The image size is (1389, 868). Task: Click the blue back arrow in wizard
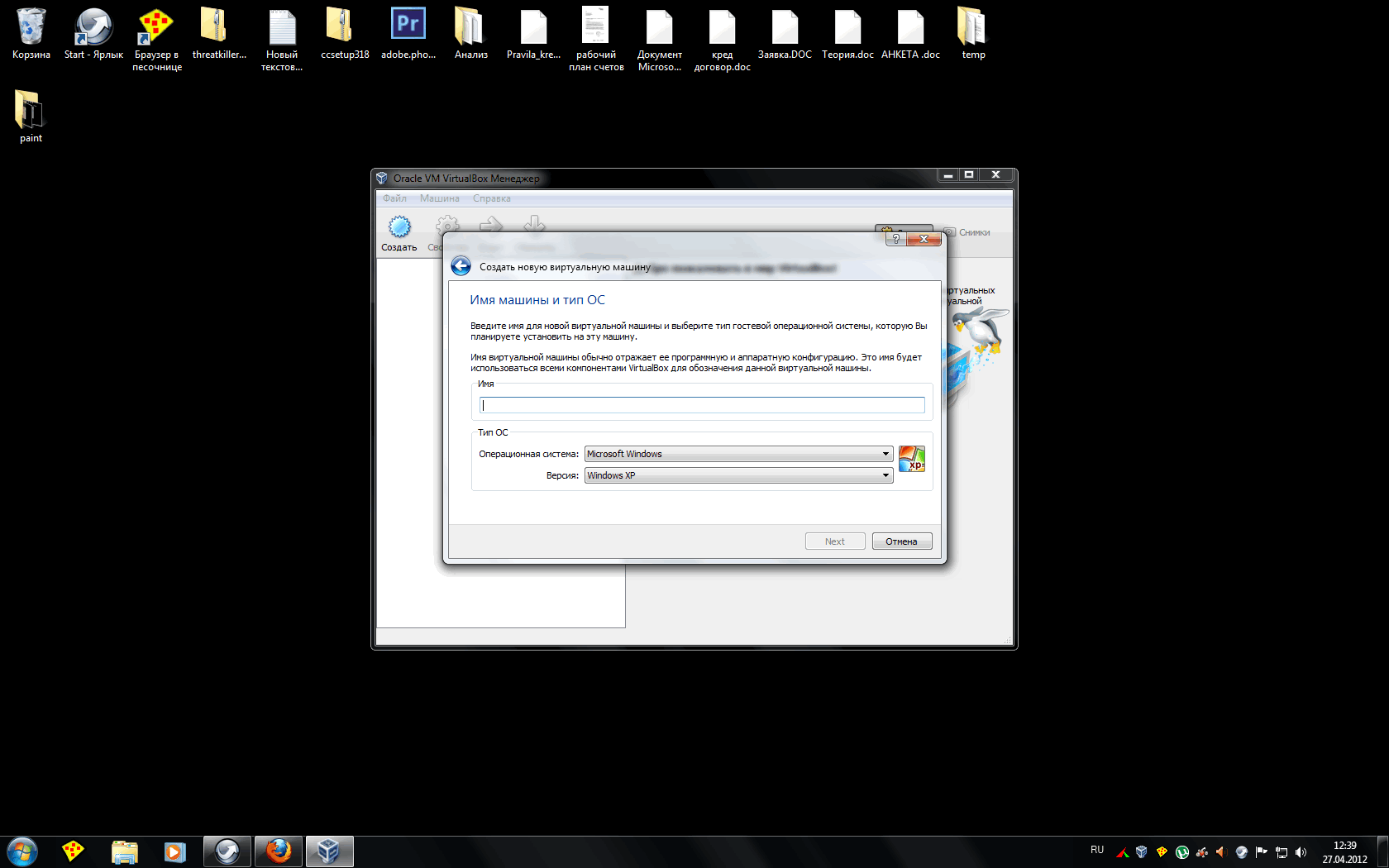pos(461,266)
